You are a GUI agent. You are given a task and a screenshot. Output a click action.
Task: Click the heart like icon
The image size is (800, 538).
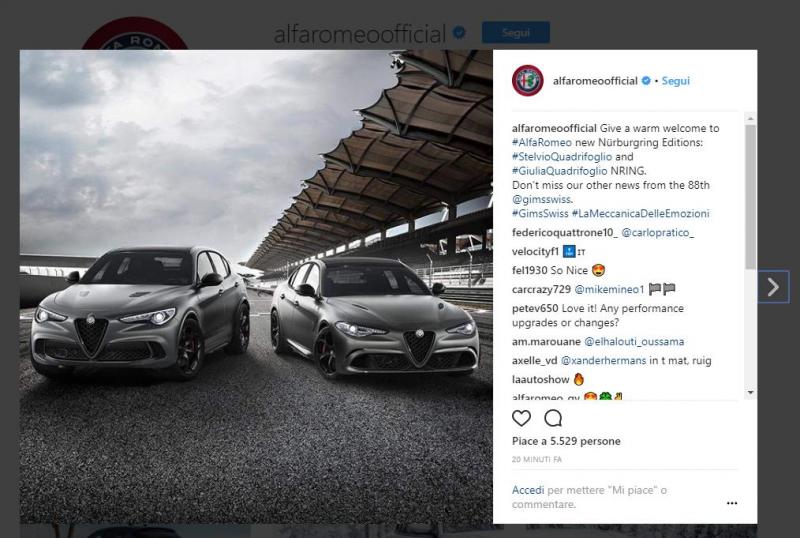pos(521,418)
